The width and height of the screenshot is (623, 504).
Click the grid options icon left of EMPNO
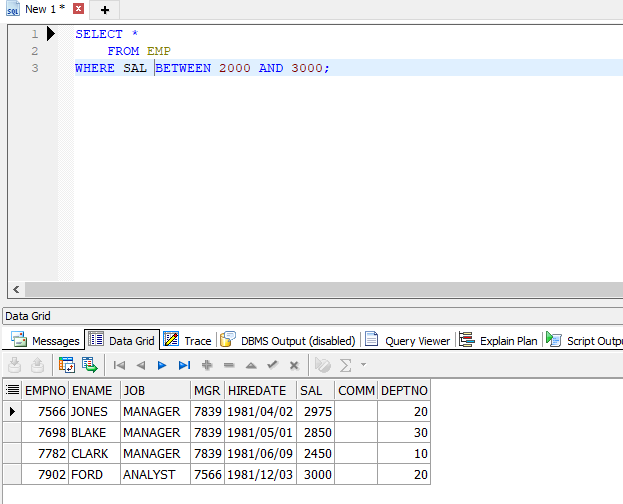(x=12, y=390)
